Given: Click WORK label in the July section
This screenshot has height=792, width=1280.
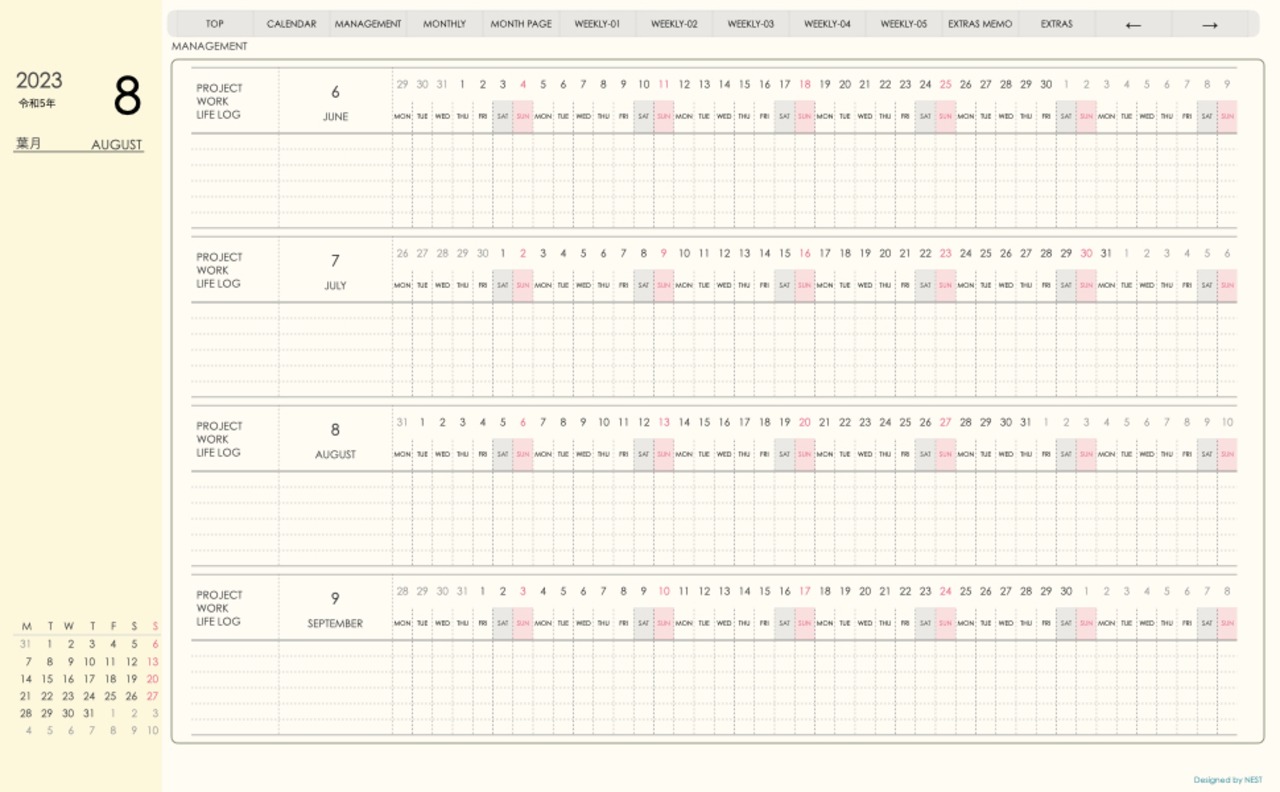Looking at the screenshot, I should (x=212, y=270).
